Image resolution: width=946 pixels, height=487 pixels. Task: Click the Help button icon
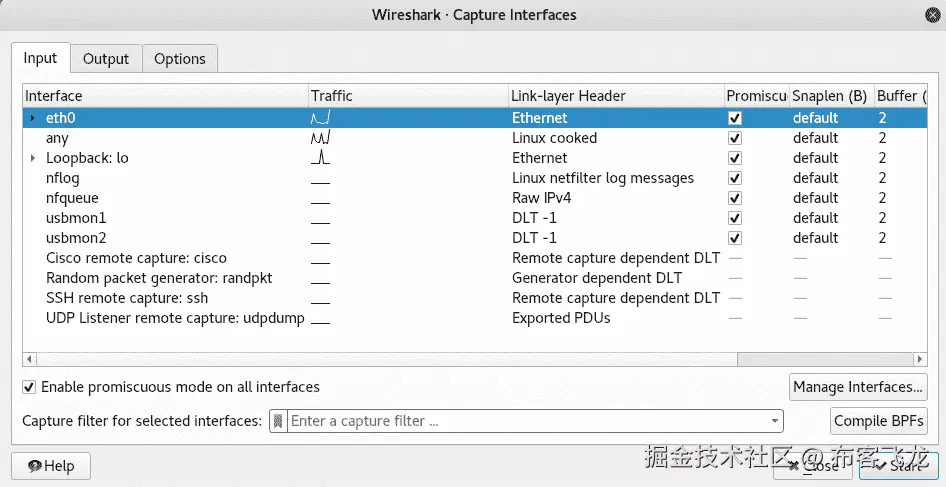(x=35, y=466)
